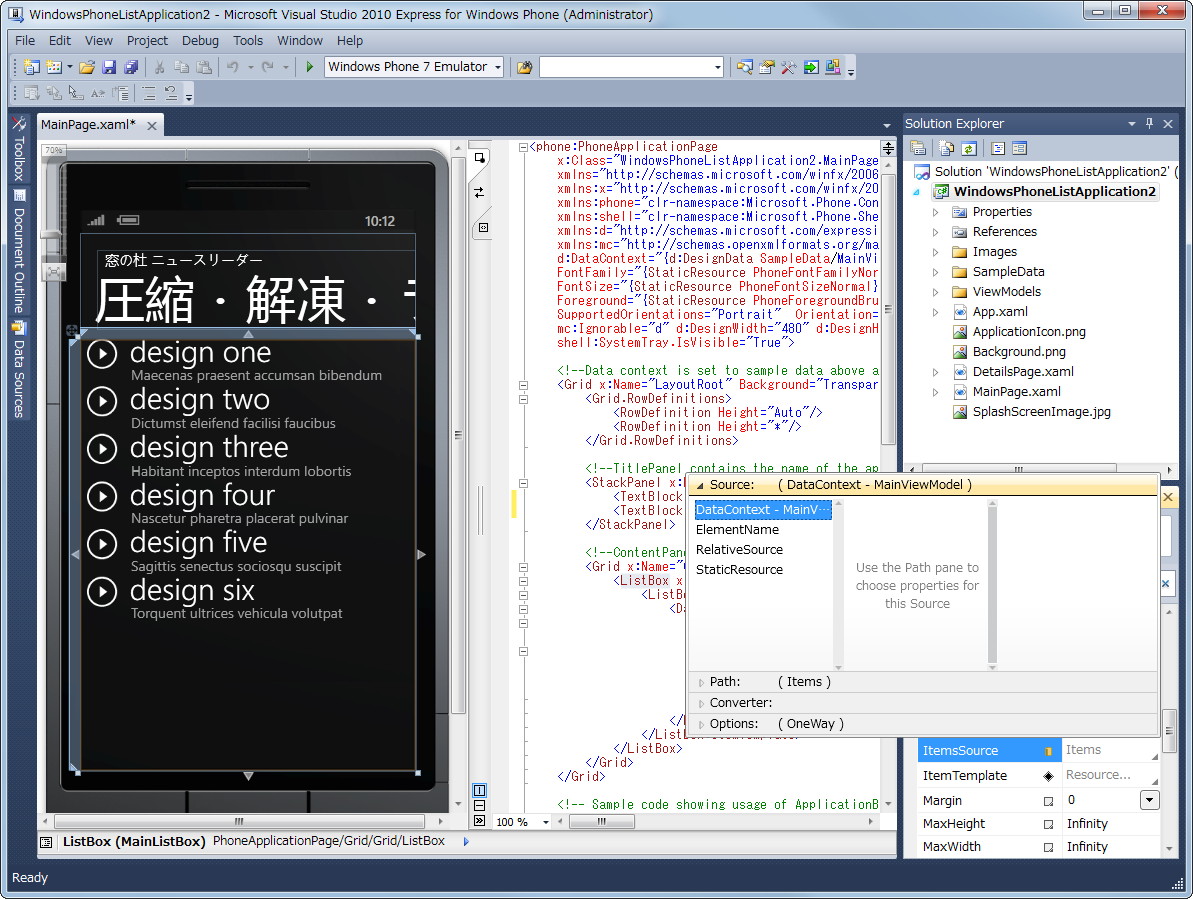1193x899 pixels.
Task: Open the Properties Window toolbar icon
Action: [x=766, y=67]
